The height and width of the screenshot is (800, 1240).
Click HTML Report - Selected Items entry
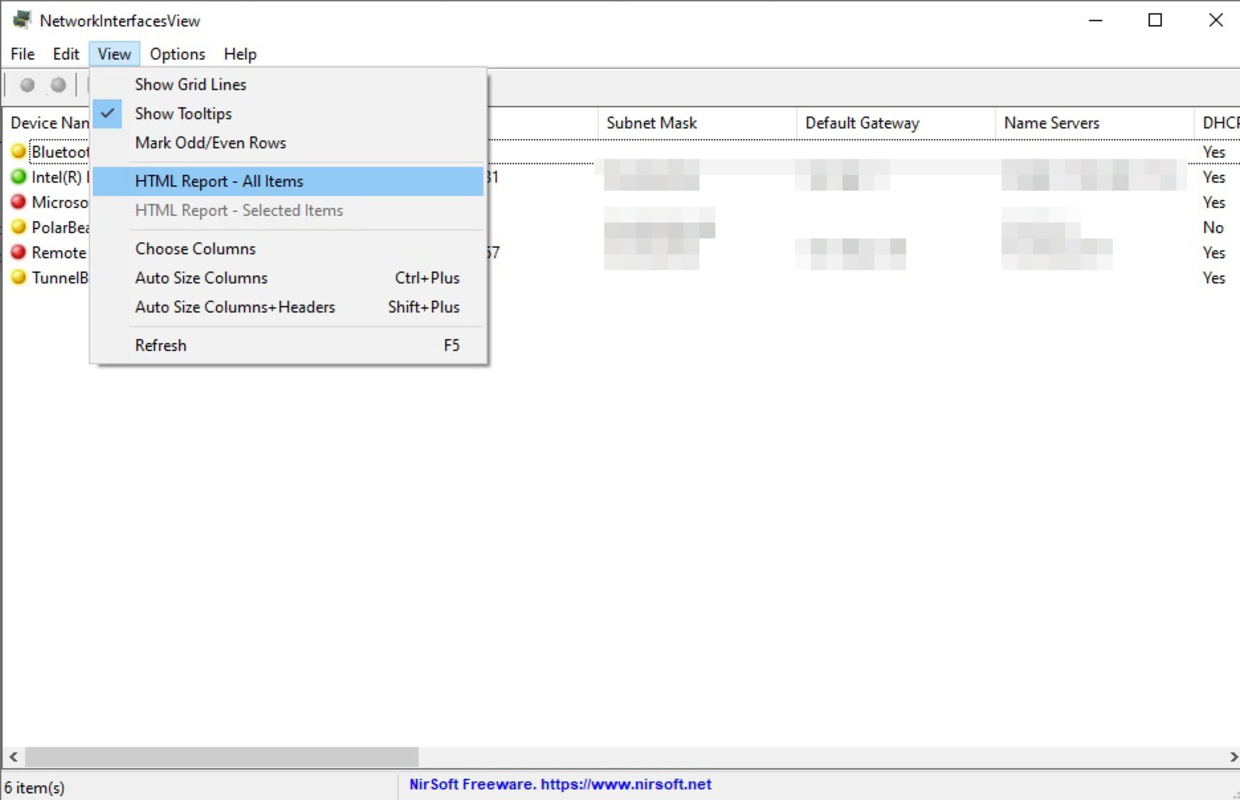[x=288, y=210]
